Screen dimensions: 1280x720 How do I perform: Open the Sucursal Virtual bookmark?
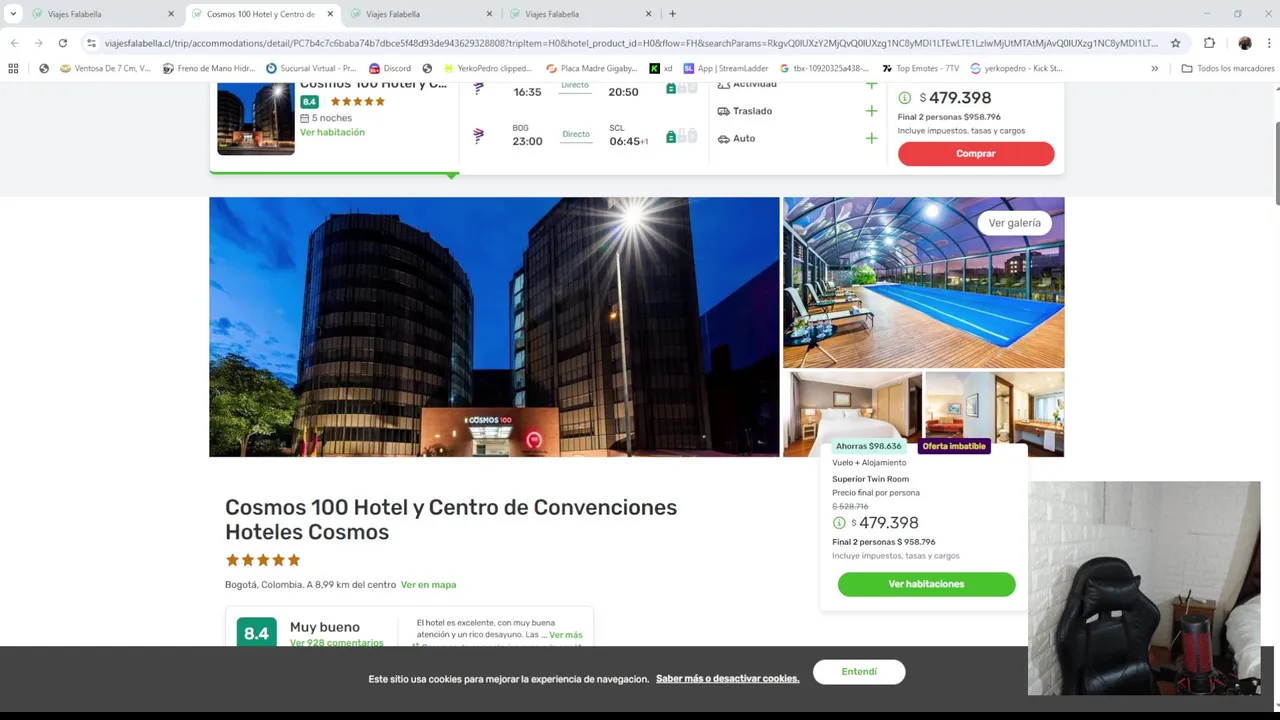tap(311, 68)
